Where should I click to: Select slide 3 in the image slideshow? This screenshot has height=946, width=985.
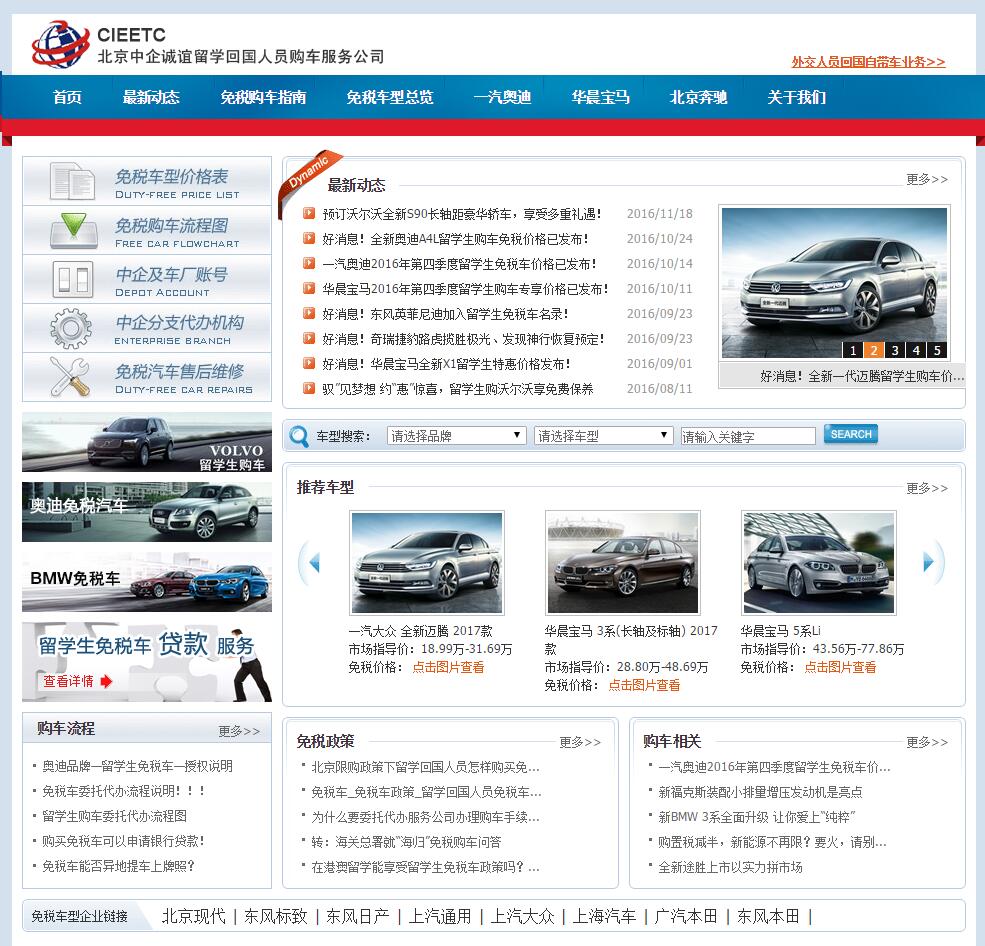point(895,350)
